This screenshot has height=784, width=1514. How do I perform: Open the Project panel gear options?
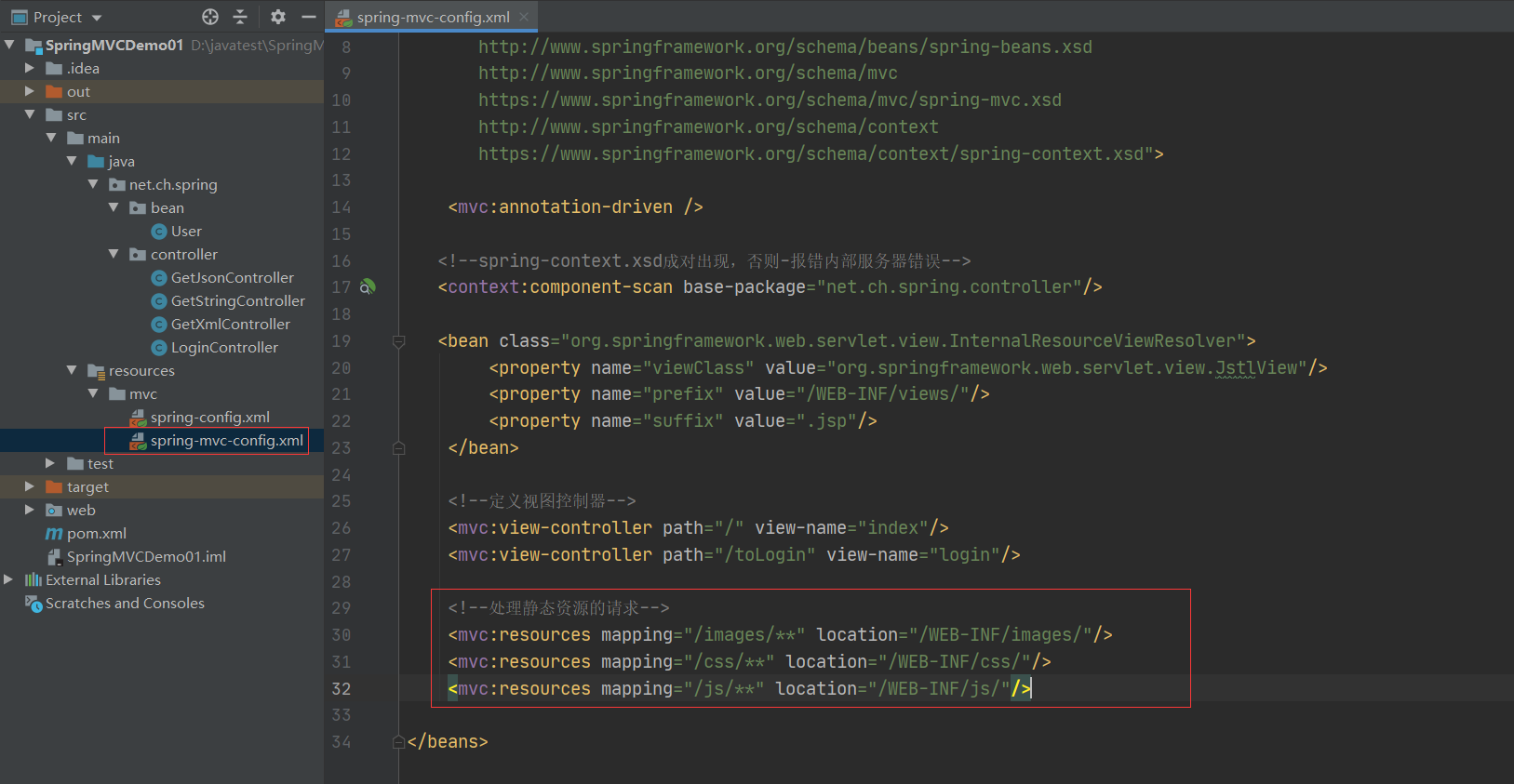pyautogui.click(x=278, y=17)
